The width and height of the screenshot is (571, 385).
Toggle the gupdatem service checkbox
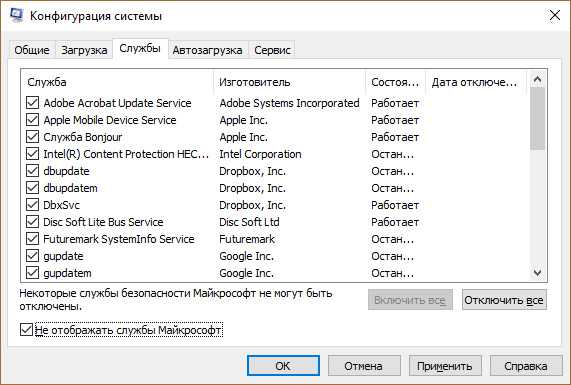pyautogui.click(x=32, y=273)
